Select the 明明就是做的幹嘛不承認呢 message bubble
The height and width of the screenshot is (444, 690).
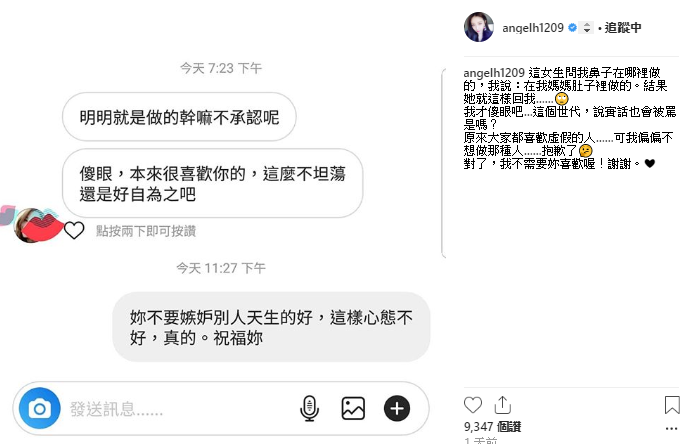[179, 117]
